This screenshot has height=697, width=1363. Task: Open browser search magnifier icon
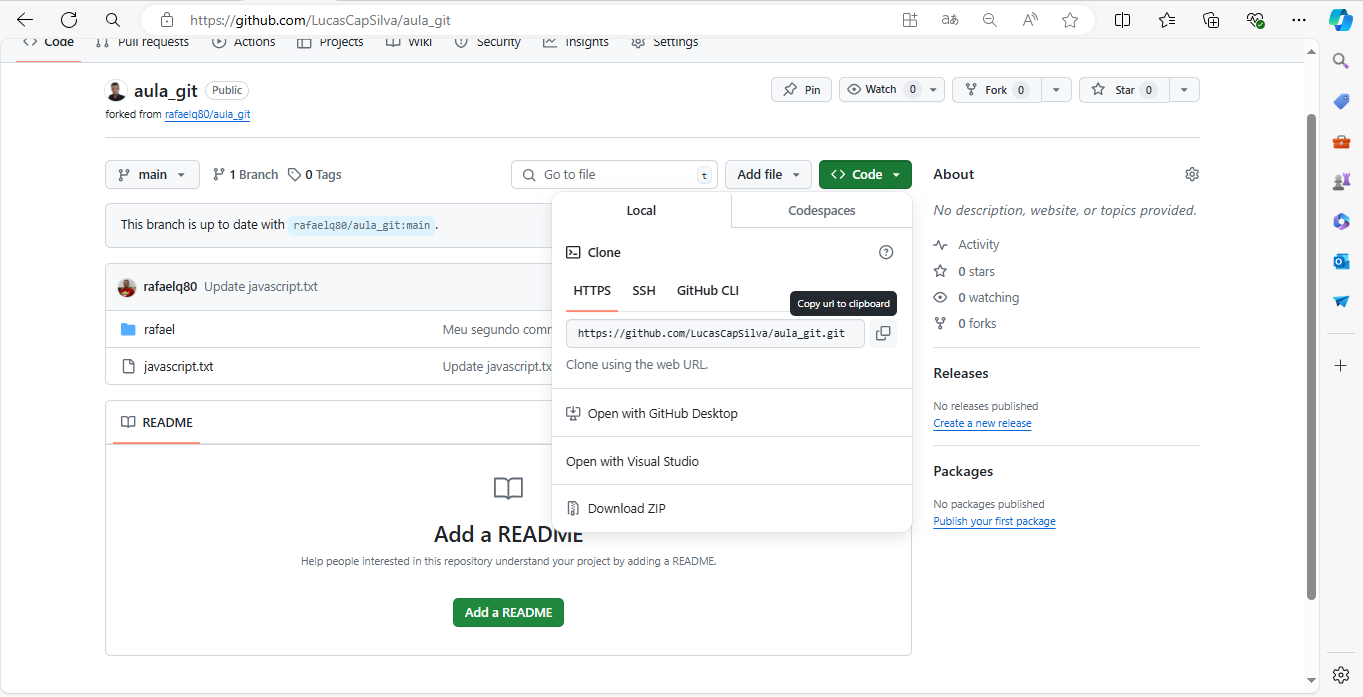coord(113,20)
